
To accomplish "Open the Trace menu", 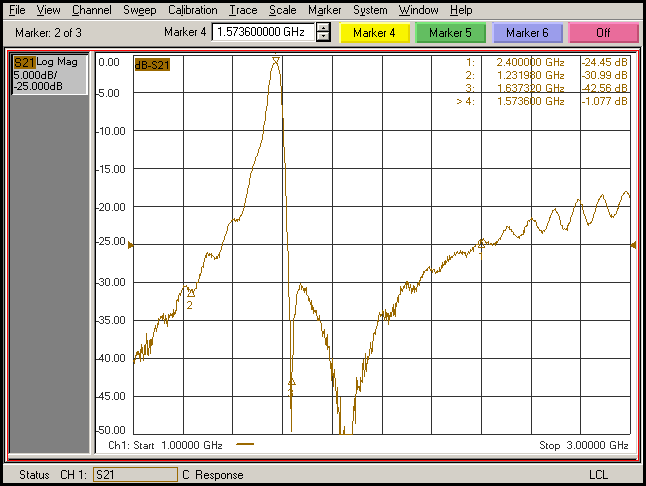I will coord(243,10).
